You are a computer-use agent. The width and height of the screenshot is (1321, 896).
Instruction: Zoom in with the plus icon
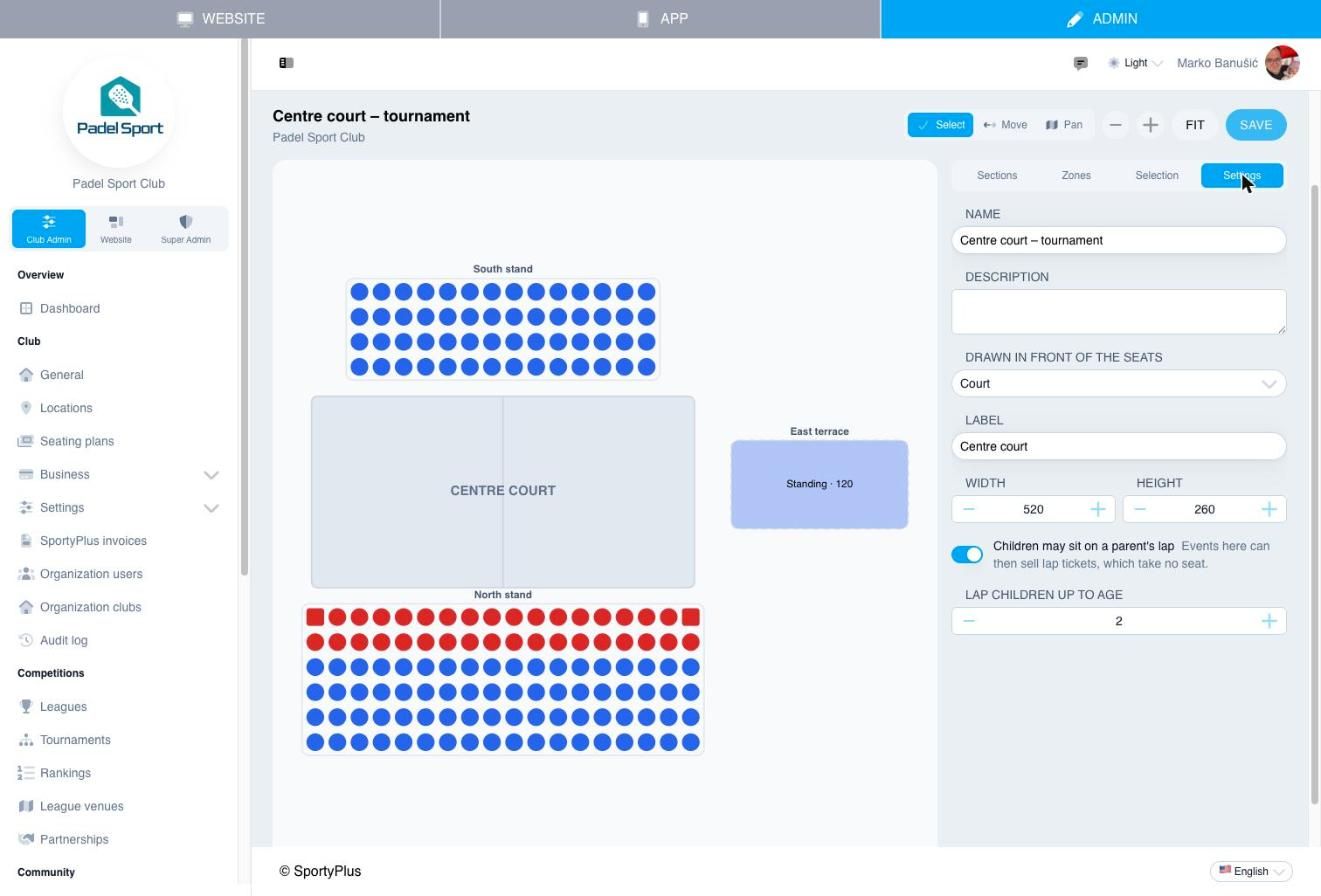pos(1150,125)
